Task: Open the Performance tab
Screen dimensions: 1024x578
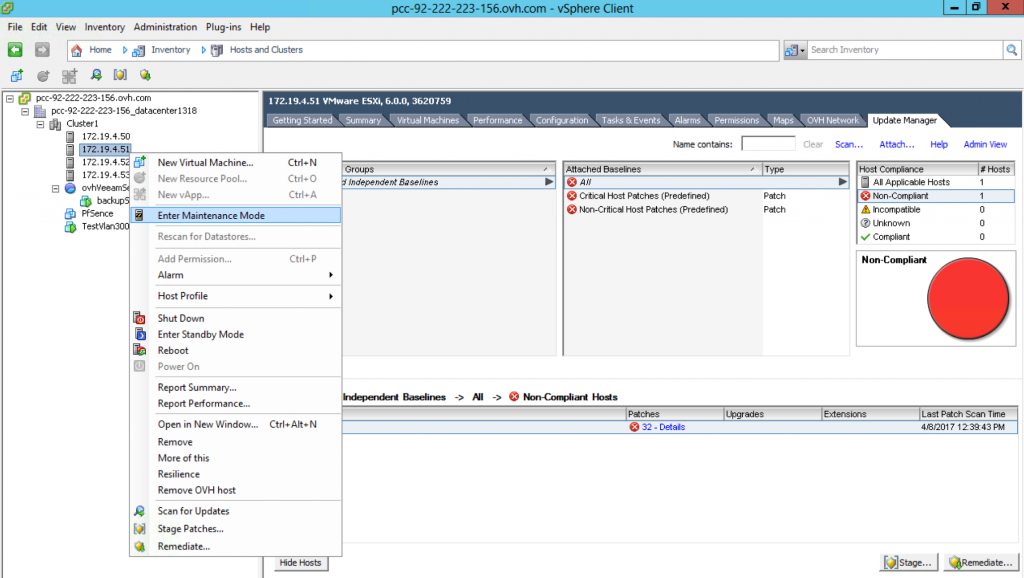Action: 498,120
